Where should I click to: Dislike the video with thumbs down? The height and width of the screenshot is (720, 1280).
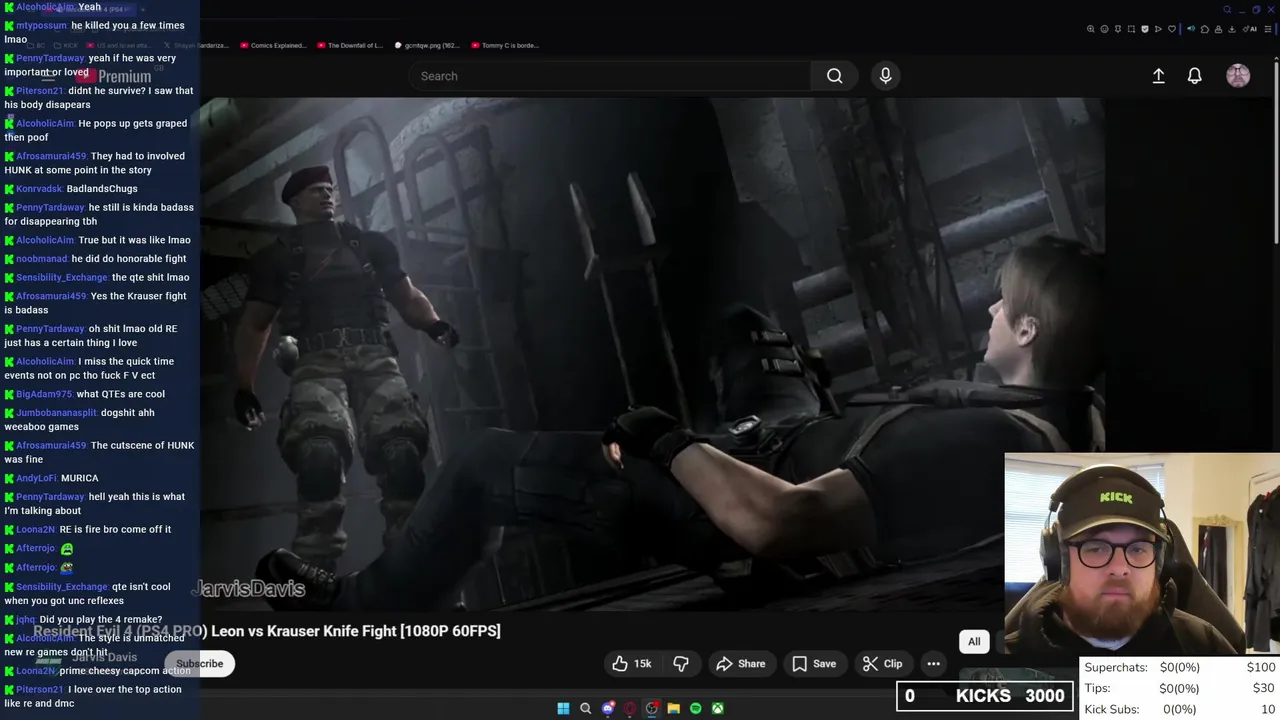click(x=681, y=664)
